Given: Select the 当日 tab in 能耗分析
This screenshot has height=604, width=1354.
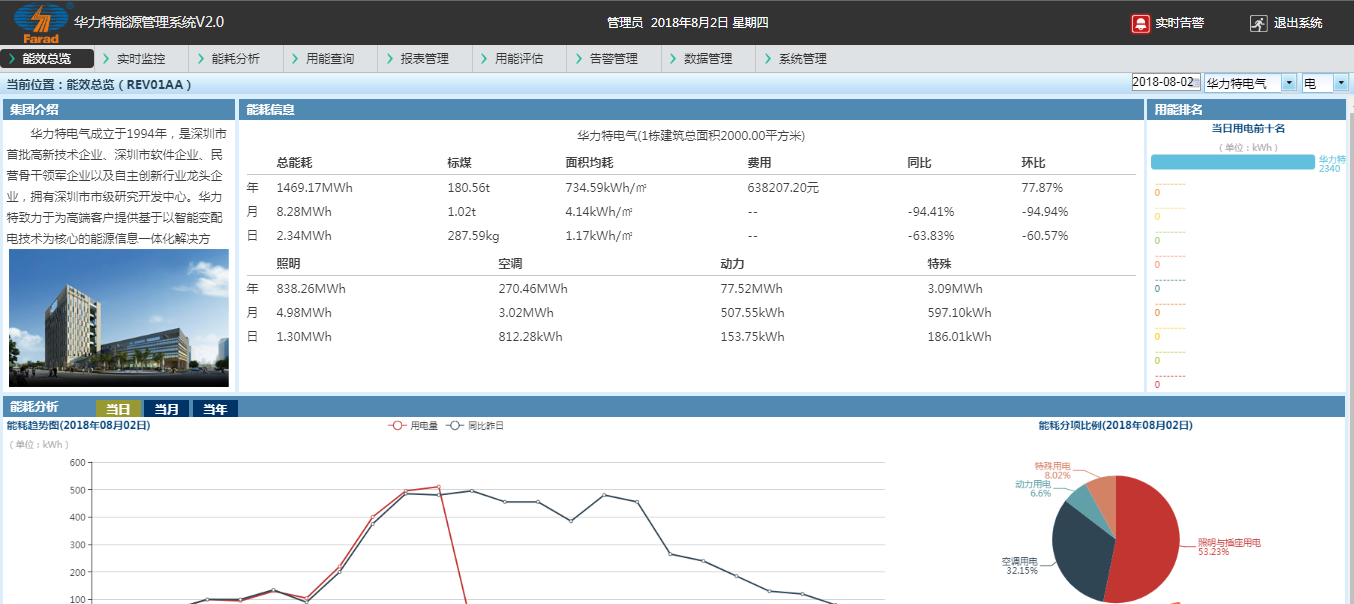Looking at the screenshot, I should [119, 408].
